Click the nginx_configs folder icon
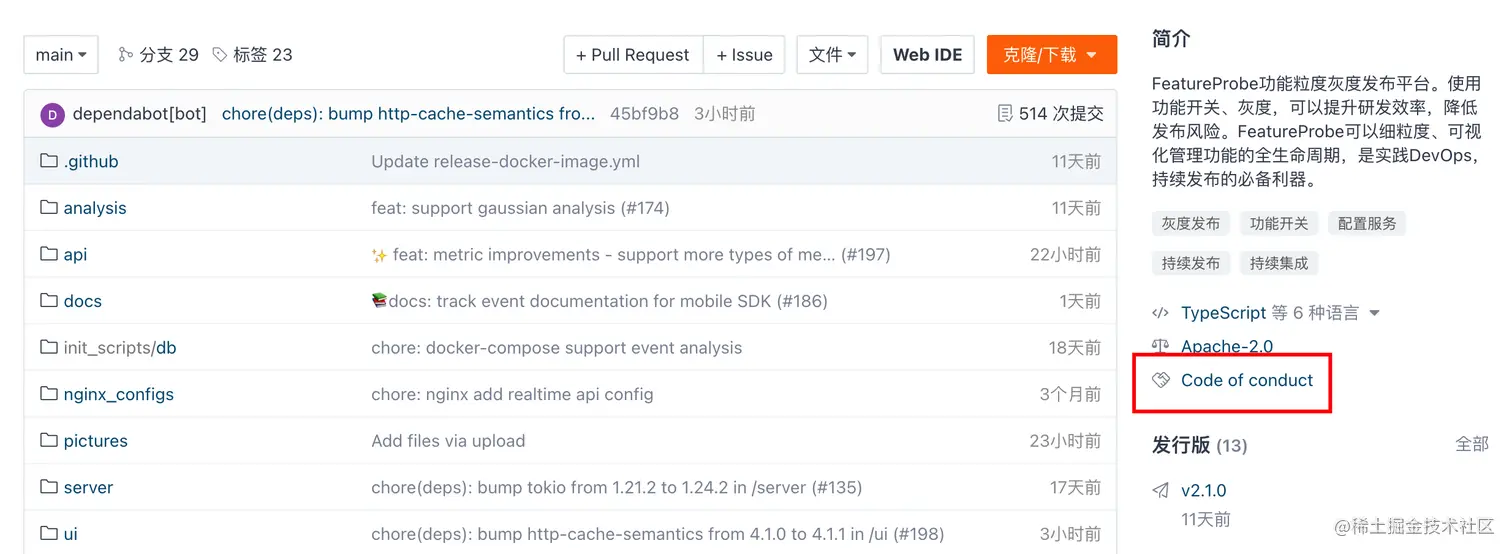This screenshot has height=554, width=1512. (x=49, y=394)
